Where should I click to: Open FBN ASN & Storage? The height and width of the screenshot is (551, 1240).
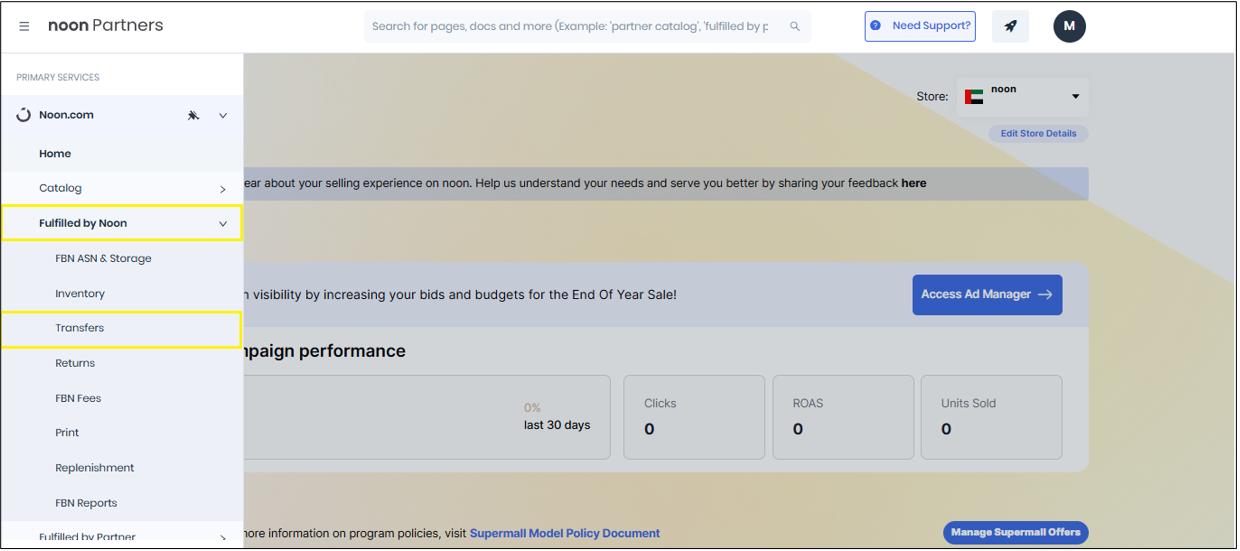(103, 258)
